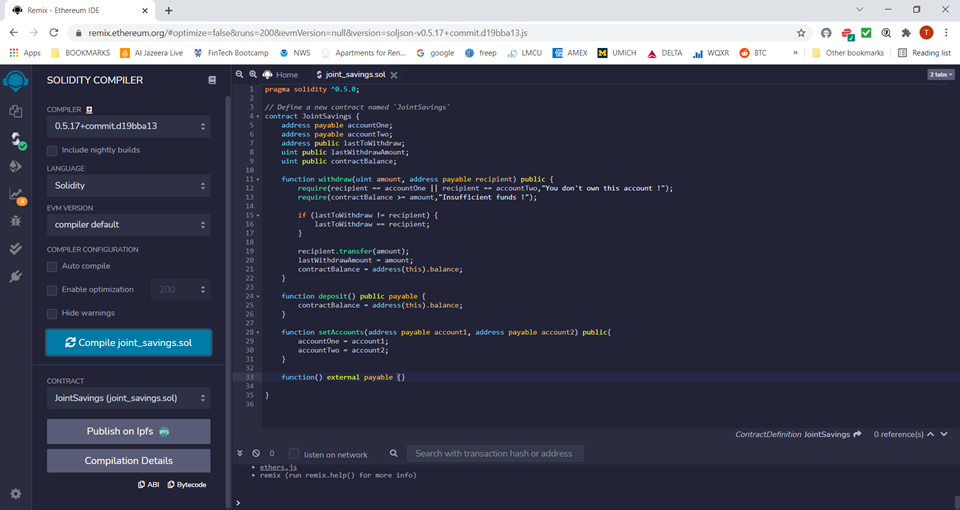Go to next reference arrow
Viewport: 960px width, 510px height.
(x=944, y=434)
